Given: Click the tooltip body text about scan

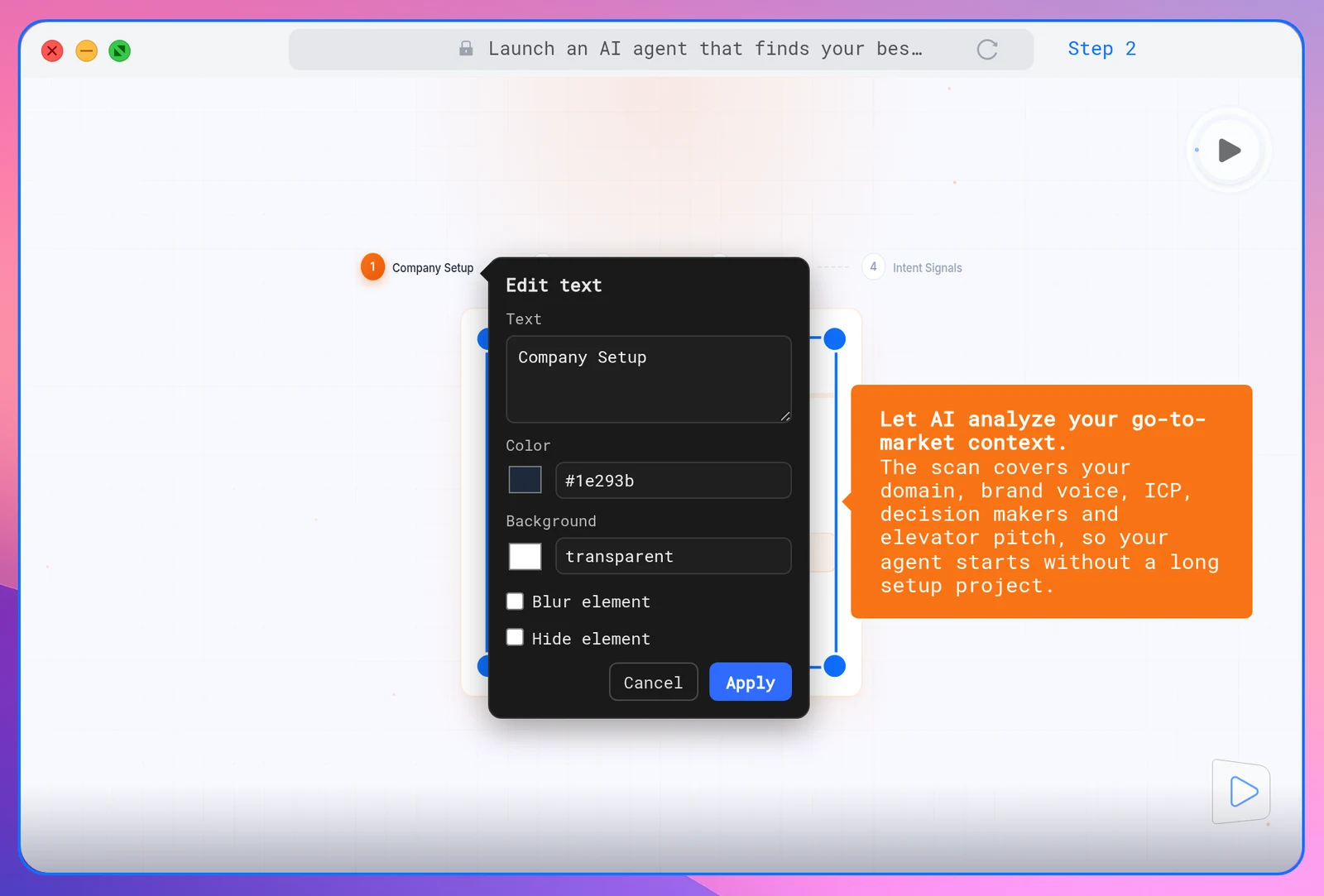Looking at the screenshot, I should [1049, 526].
